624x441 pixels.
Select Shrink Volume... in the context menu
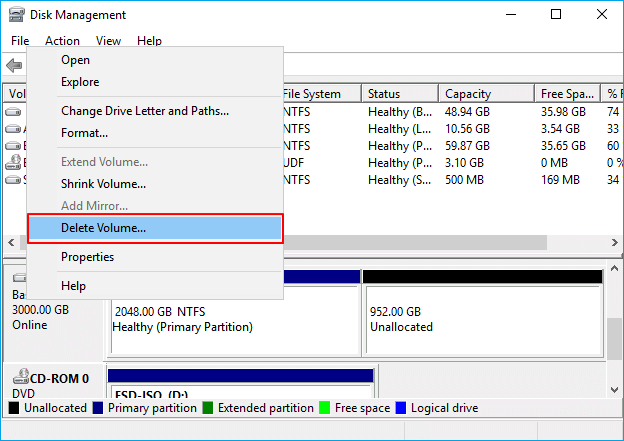103,184
